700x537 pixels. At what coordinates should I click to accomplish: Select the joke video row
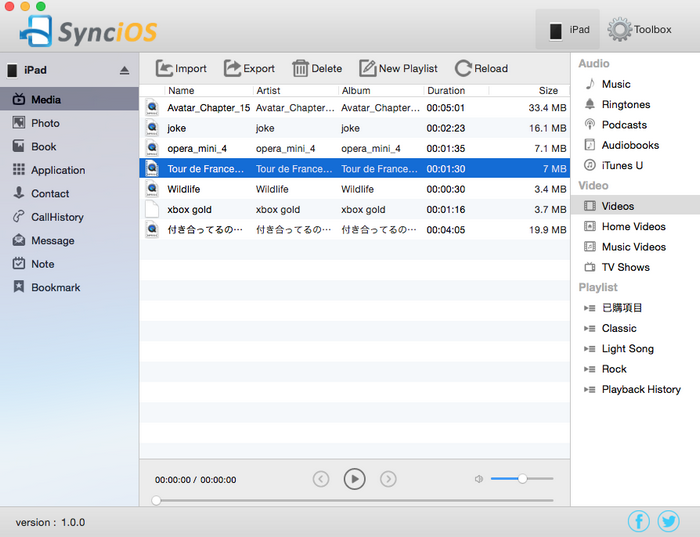pyautogui.click(x=354, y=128)
